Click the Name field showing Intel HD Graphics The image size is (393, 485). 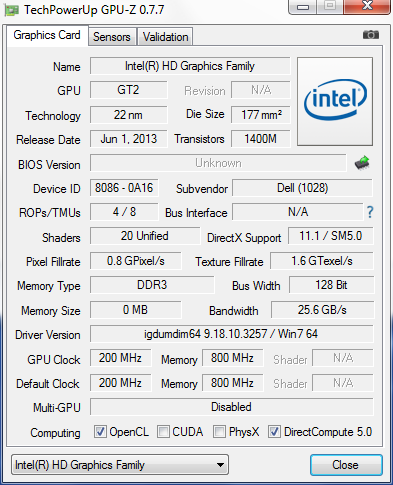[x=190, y=66]
